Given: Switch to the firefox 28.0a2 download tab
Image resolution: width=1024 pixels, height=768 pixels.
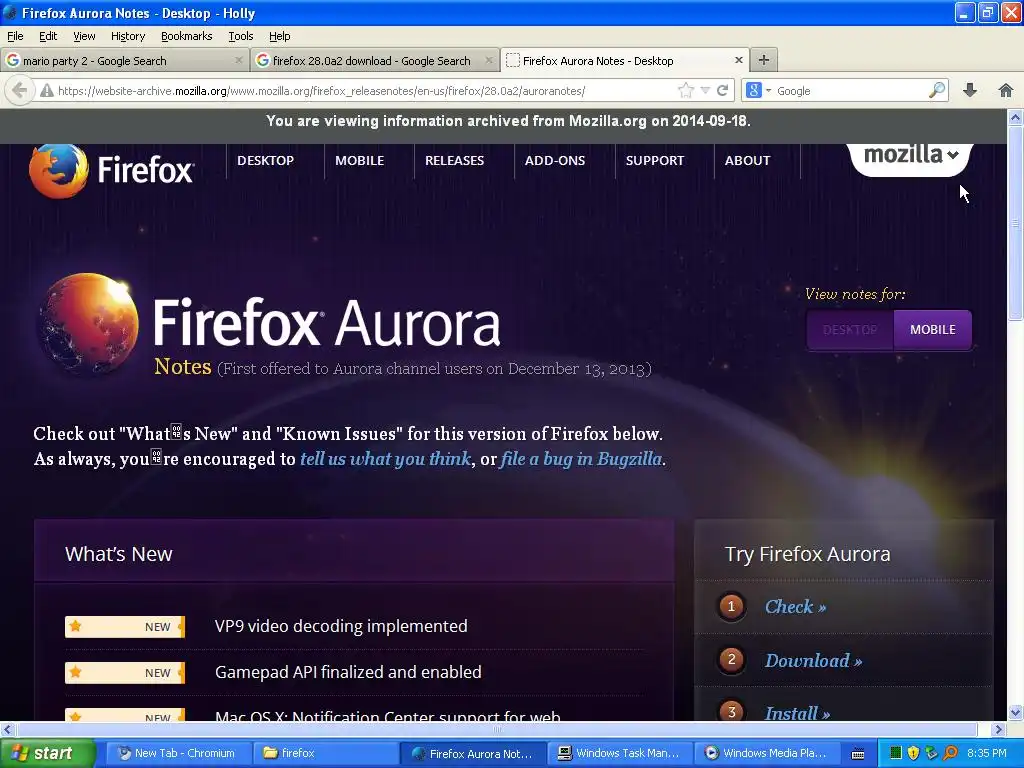Looking at the screenshot, I should 374,60.
